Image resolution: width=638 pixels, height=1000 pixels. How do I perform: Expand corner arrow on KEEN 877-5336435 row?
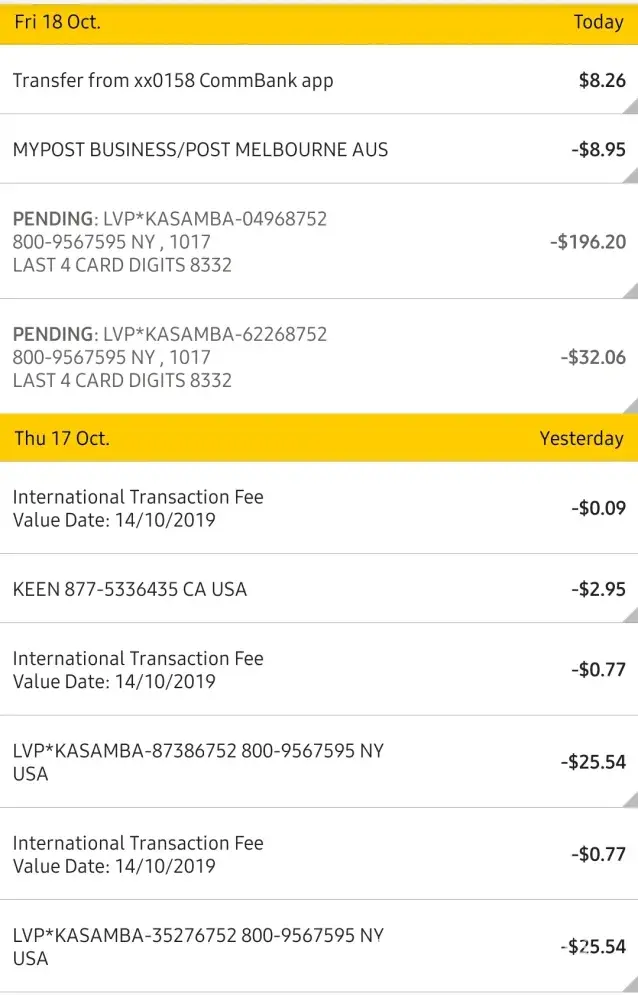point(630,615)
